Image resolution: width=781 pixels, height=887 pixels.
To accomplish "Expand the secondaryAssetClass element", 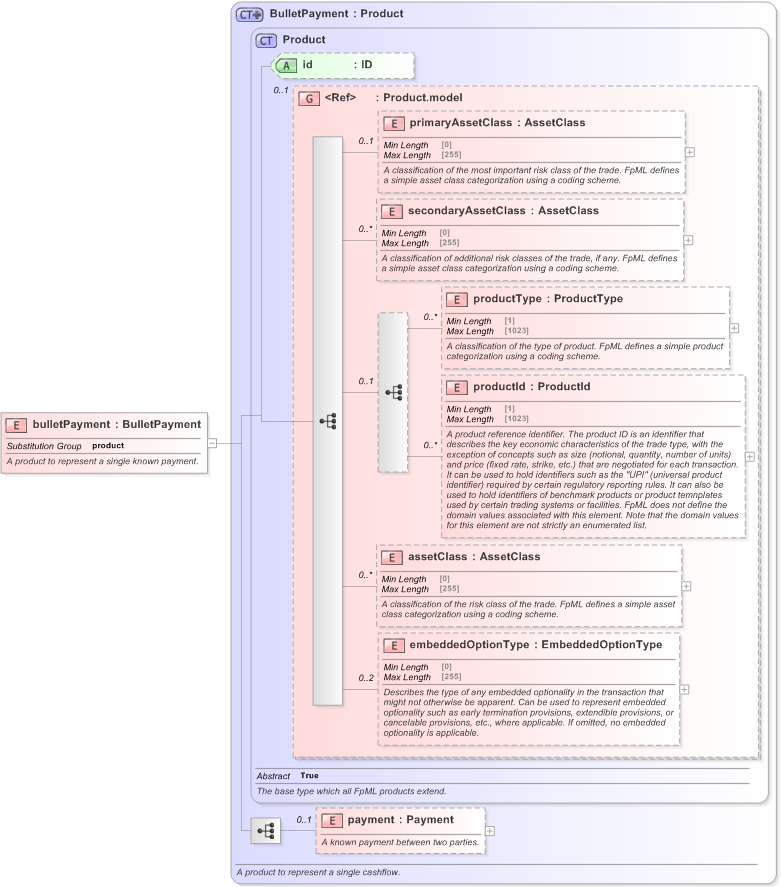I will [688, 240].
